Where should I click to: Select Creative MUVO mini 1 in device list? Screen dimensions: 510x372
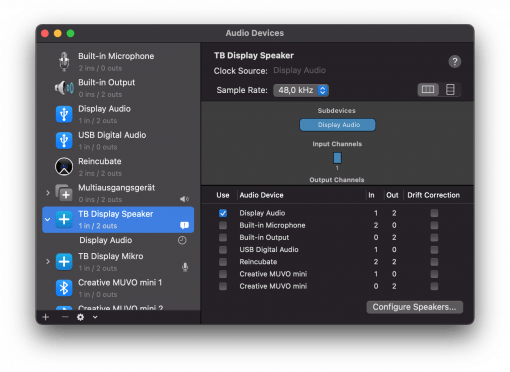(x=118, y=288)
